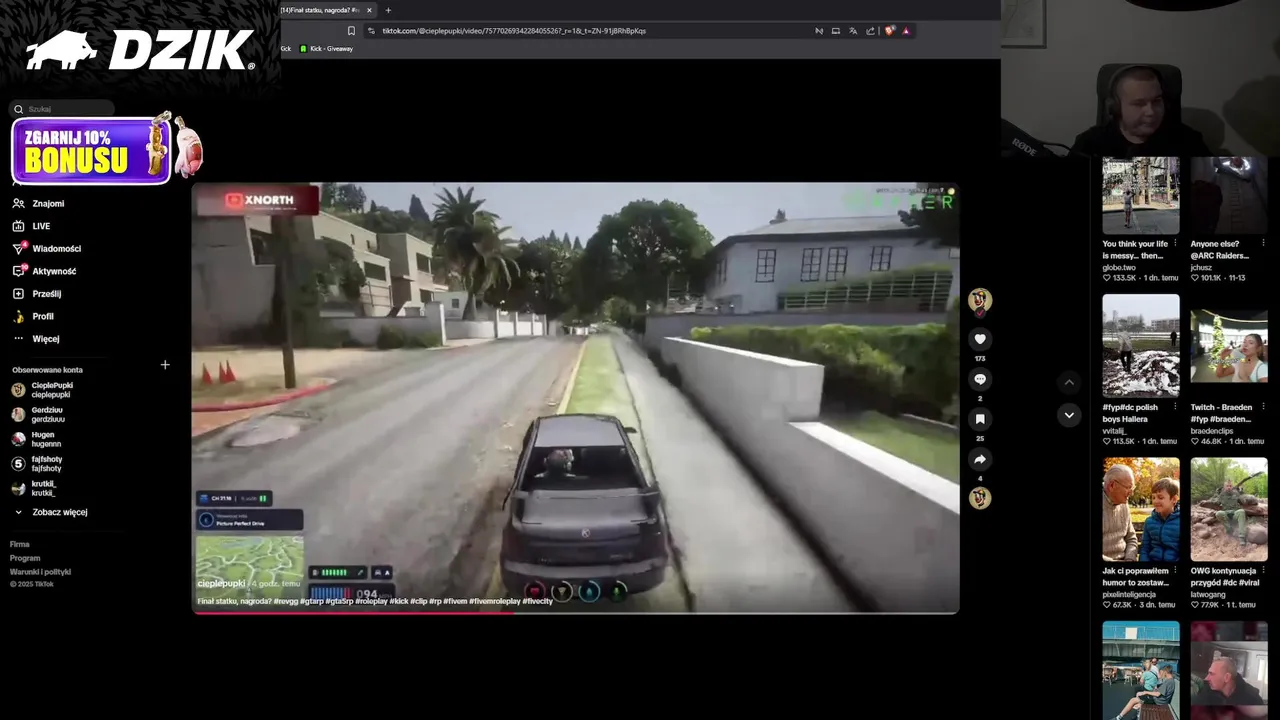Viewport: 1280px width, 720px height.
Task: Click the browser bookmark icon beside the address bar
Action: tap(351, 30)
